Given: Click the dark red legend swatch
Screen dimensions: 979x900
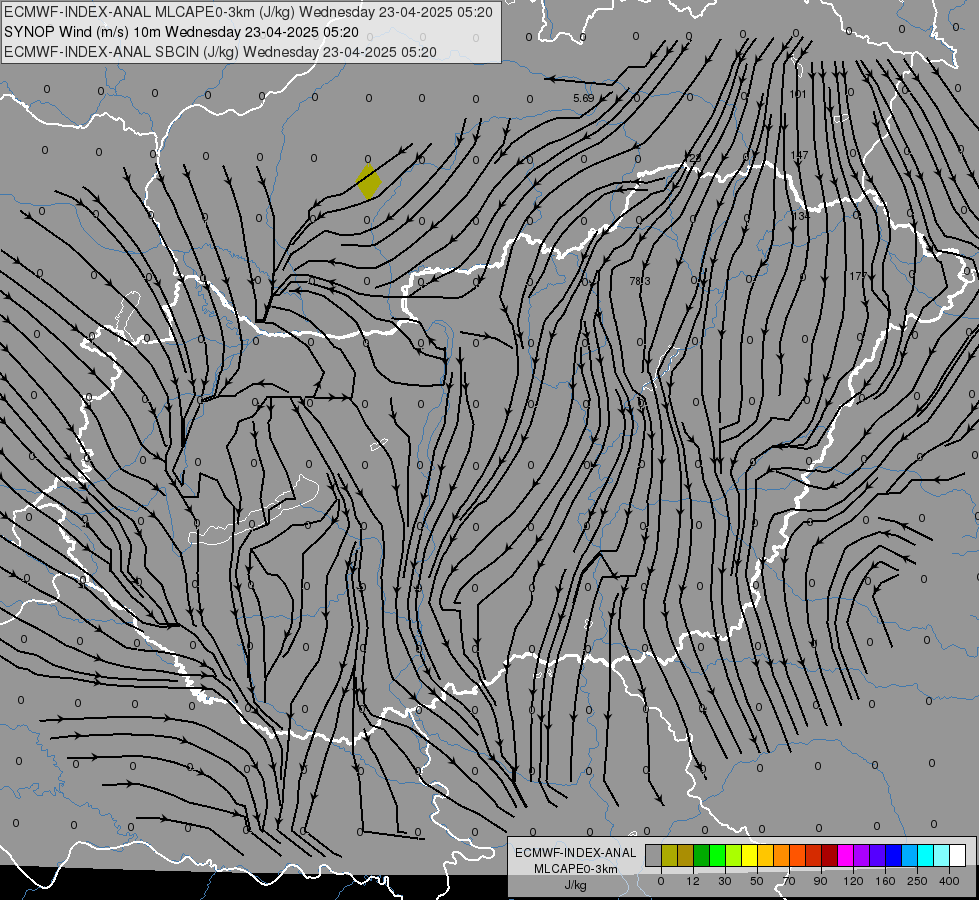Looking at the screenshot, I should click(x=829, y=855).
